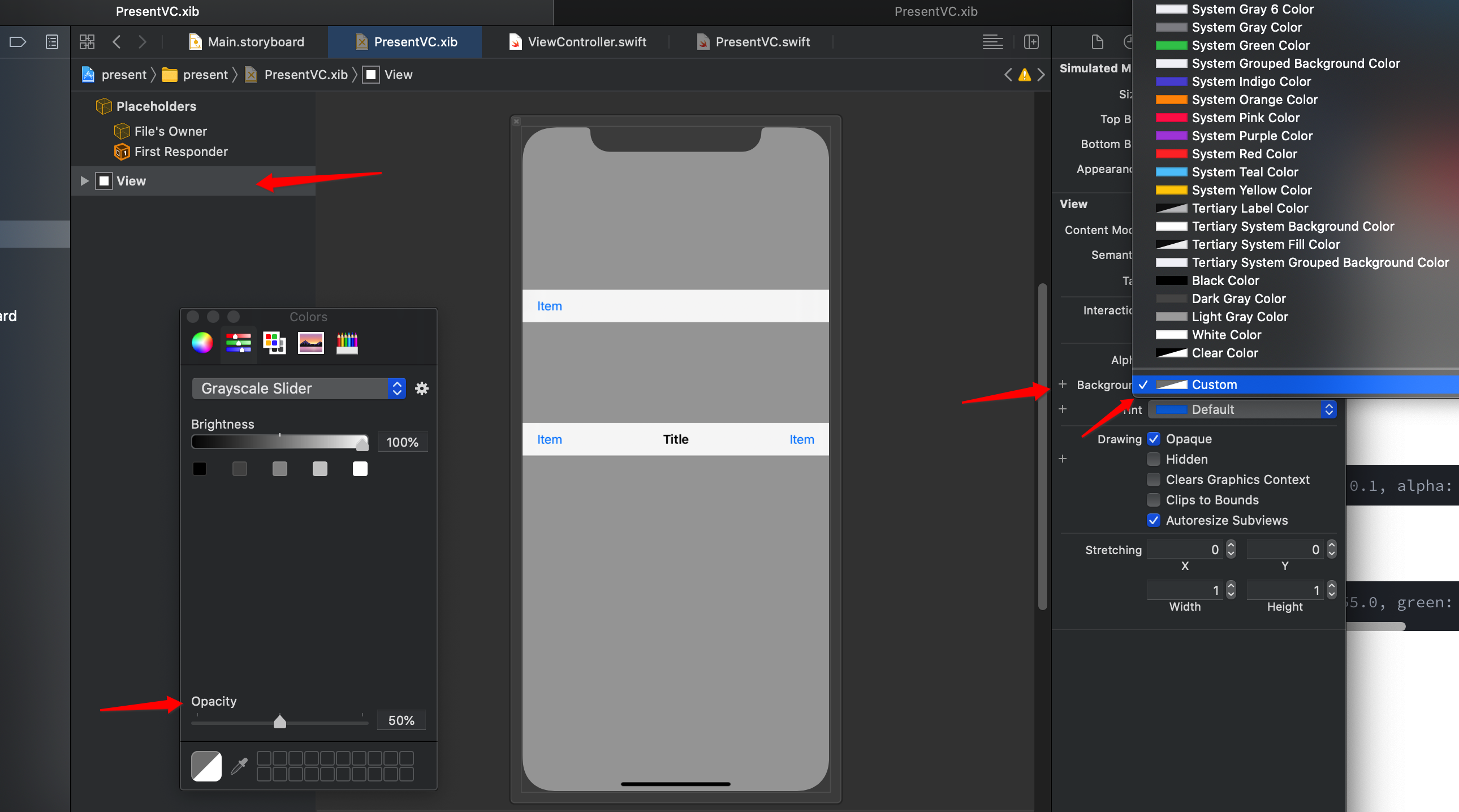This screenshot has height=812, width=1459.
Task: Adjust the Stretching Y stepper
Action: 1332,549
